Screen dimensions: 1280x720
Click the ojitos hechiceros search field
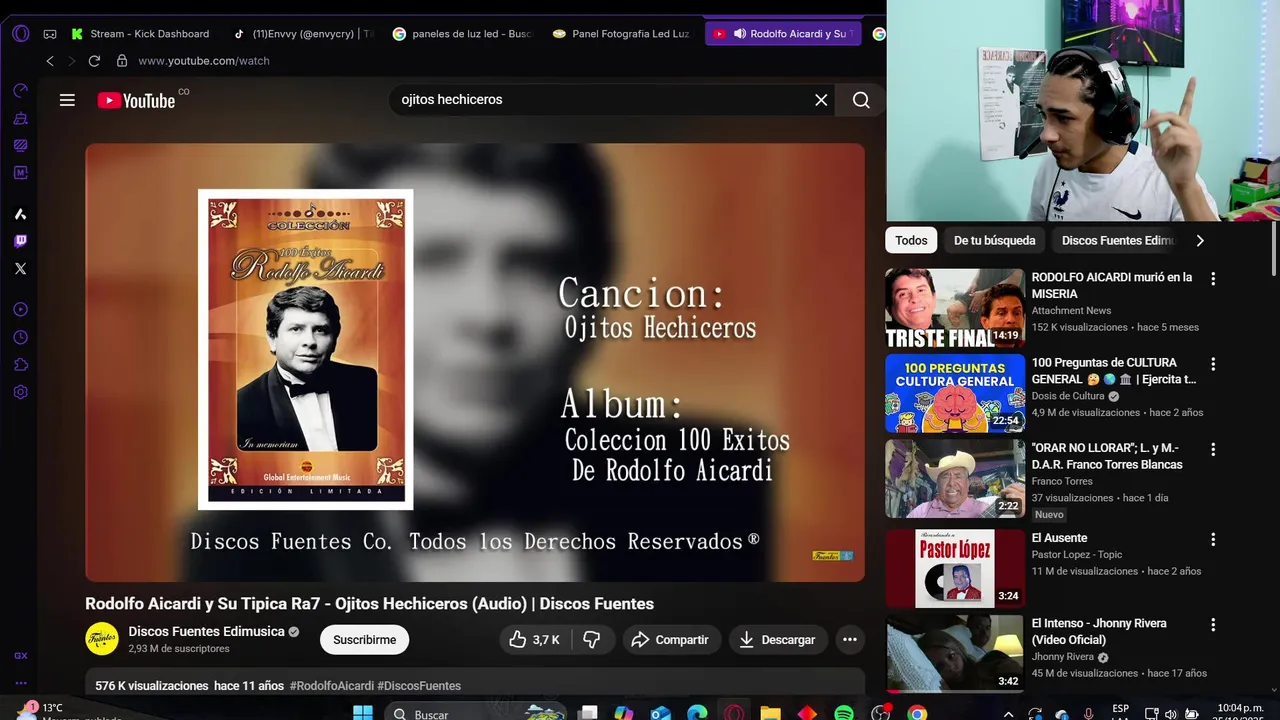coord(600,100)
